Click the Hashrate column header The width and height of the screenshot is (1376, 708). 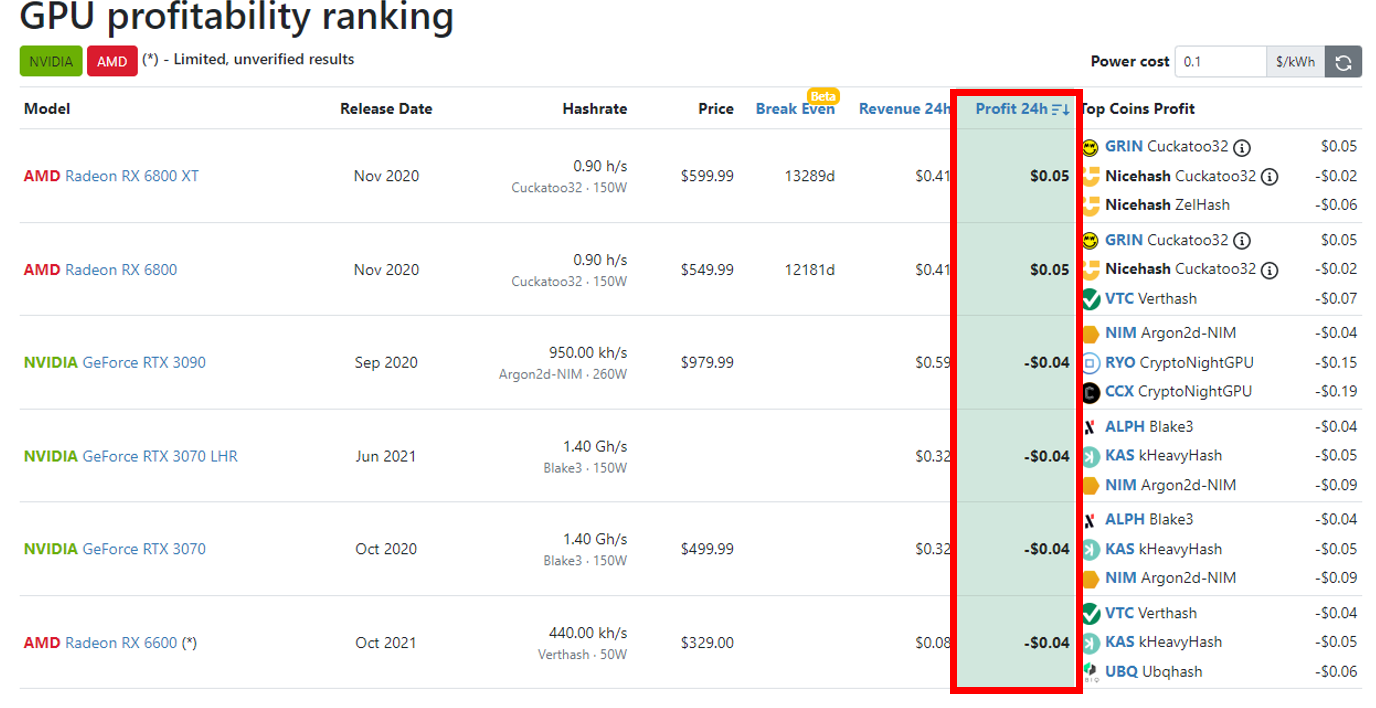(x=595, y=109)
